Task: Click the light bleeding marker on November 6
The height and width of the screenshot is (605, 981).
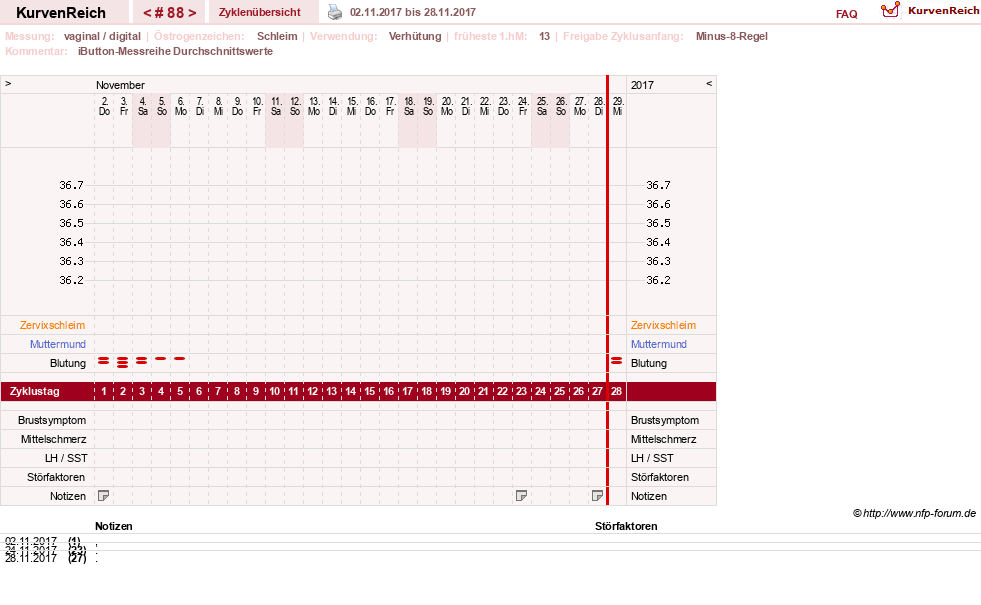Action: pyautogui.click(x=180, y=358)
